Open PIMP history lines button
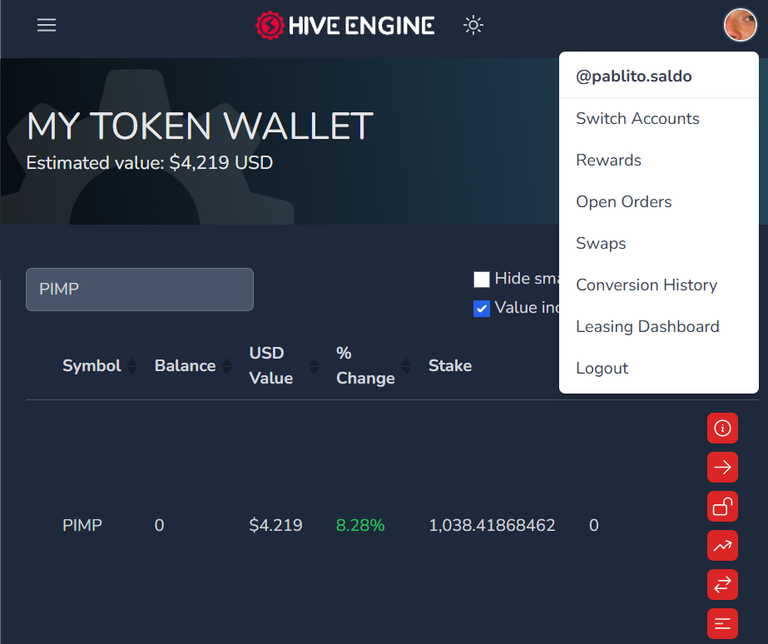 point(722,623)
